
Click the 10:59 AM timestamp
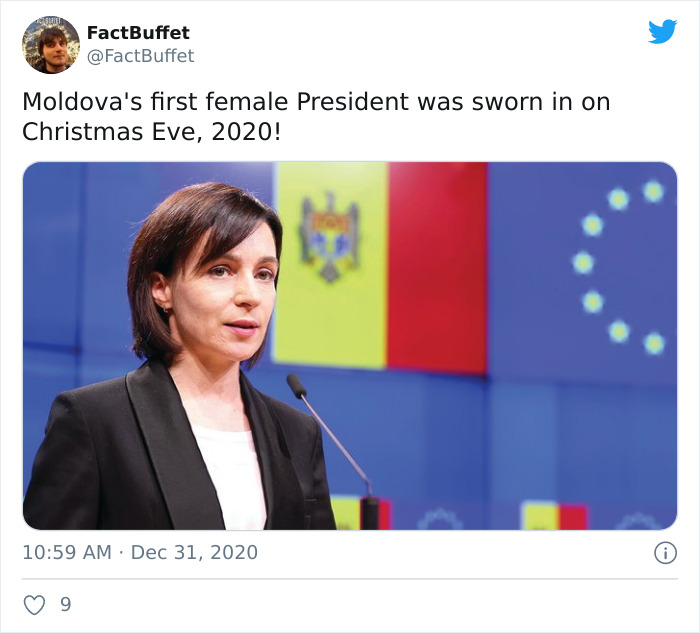coord(65,552)
